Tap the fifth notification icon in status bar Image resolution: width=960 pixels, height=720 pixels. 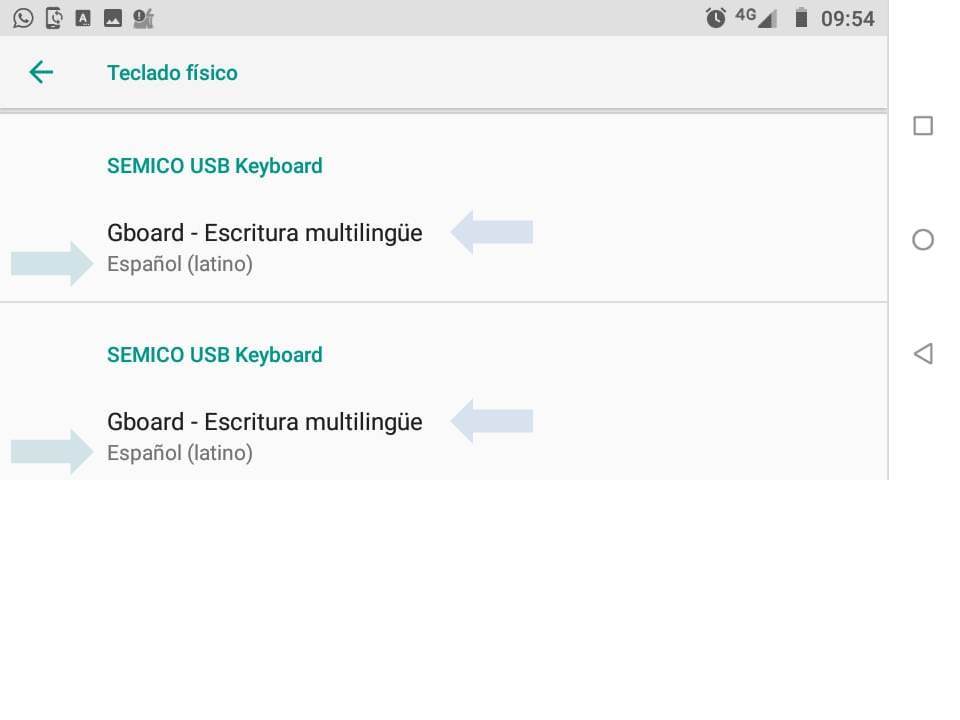[143, 18]
